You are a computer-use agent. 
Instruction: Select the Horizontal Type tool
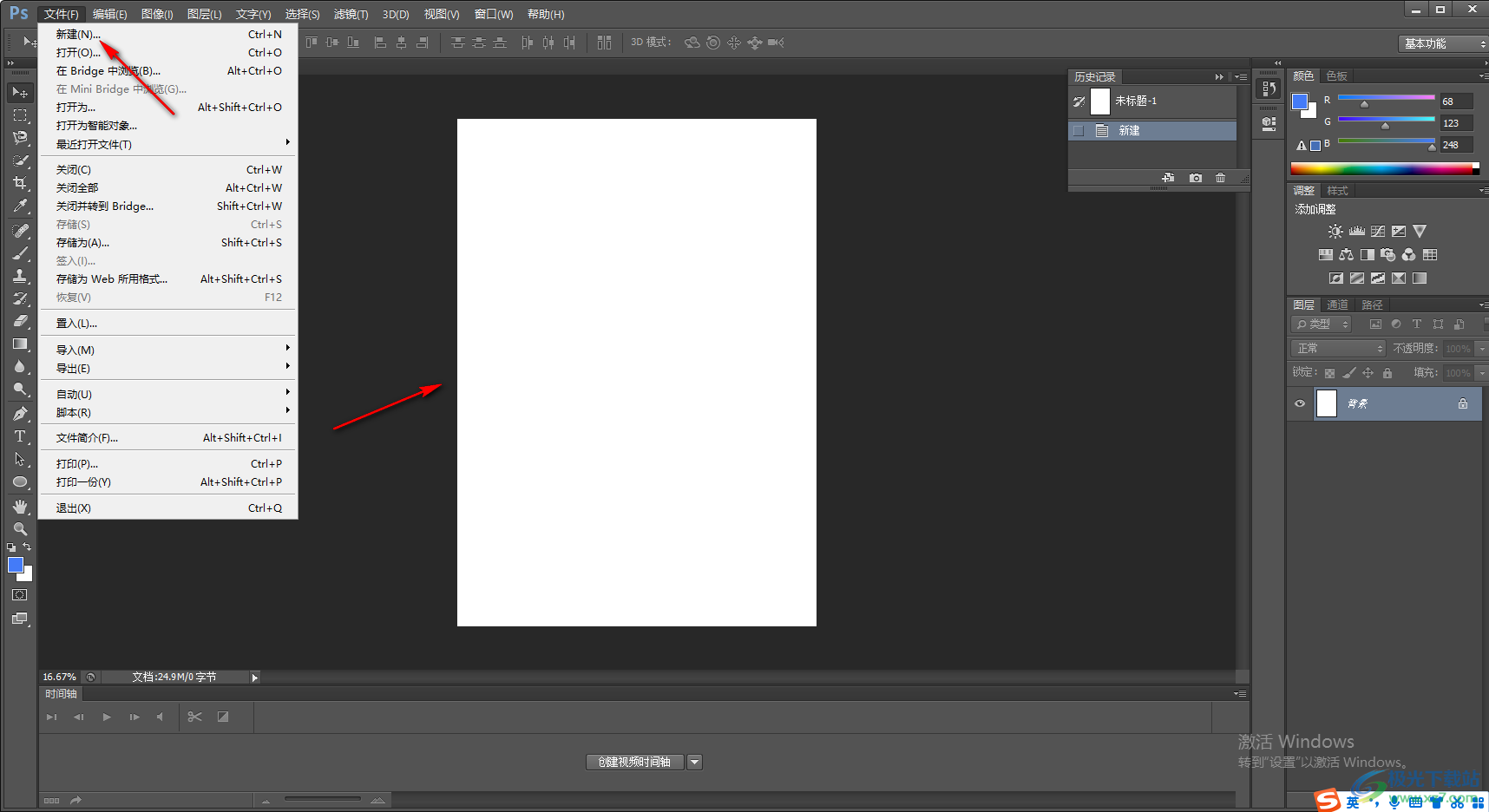click(20, 436)
